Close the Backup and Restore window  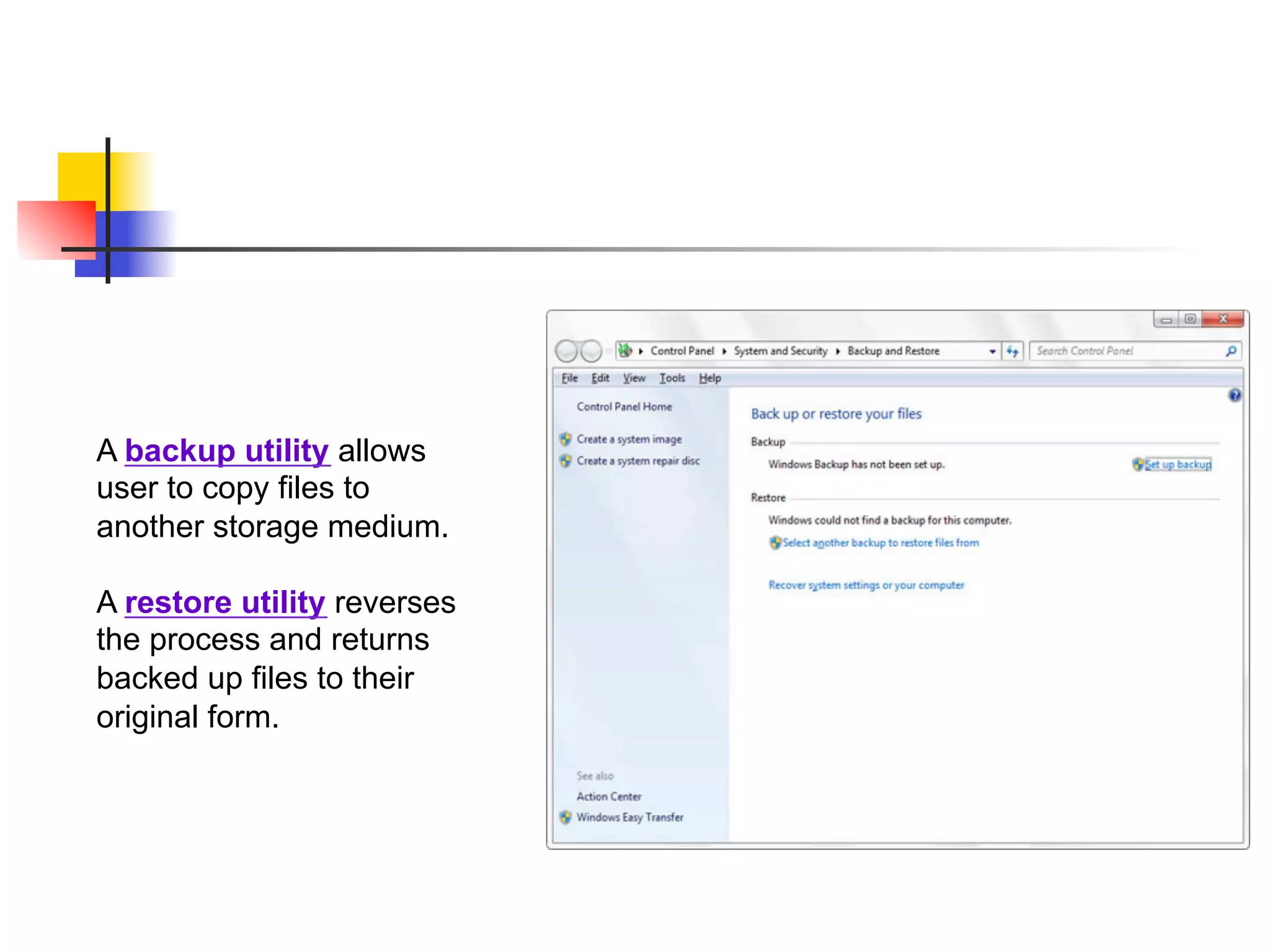click(1222, 319)
